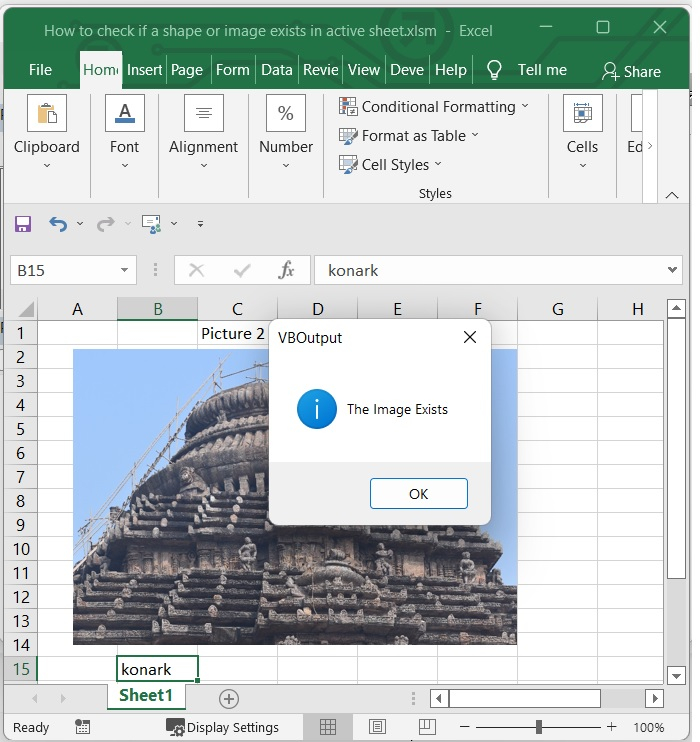Add a new sheet with plus icon
This screenshot has width=700, height=742.
(229, 699)
